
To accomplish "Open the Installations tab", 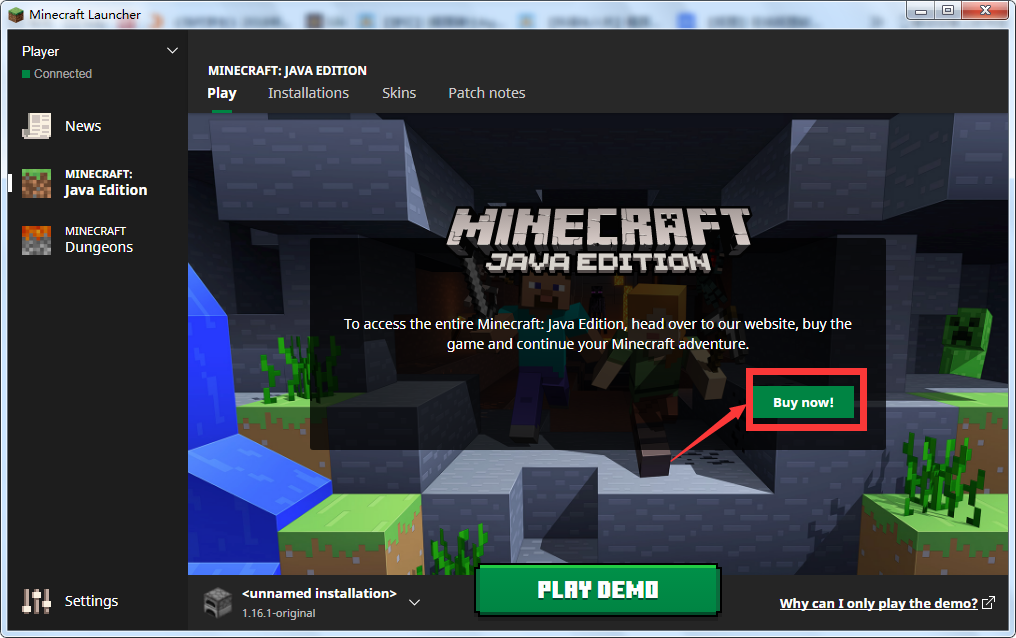I will 308,93.
